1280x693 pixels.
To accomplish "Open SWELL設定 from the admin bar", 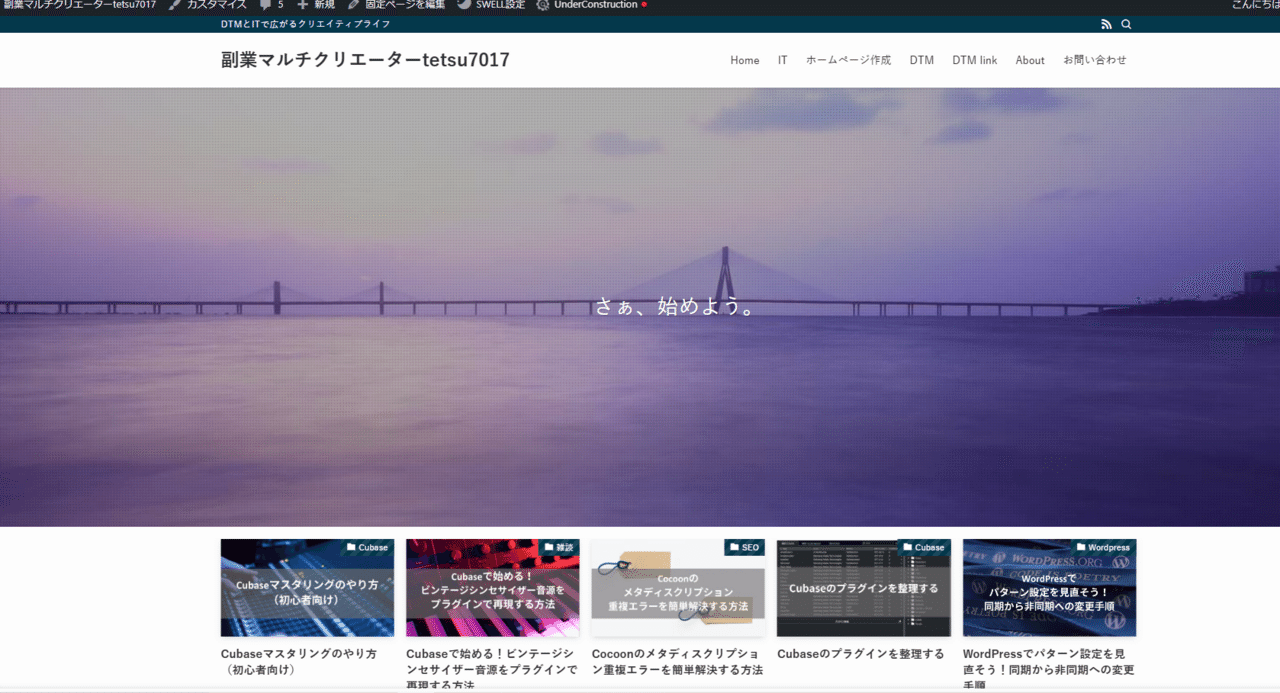I will click(x=492, y=5).
